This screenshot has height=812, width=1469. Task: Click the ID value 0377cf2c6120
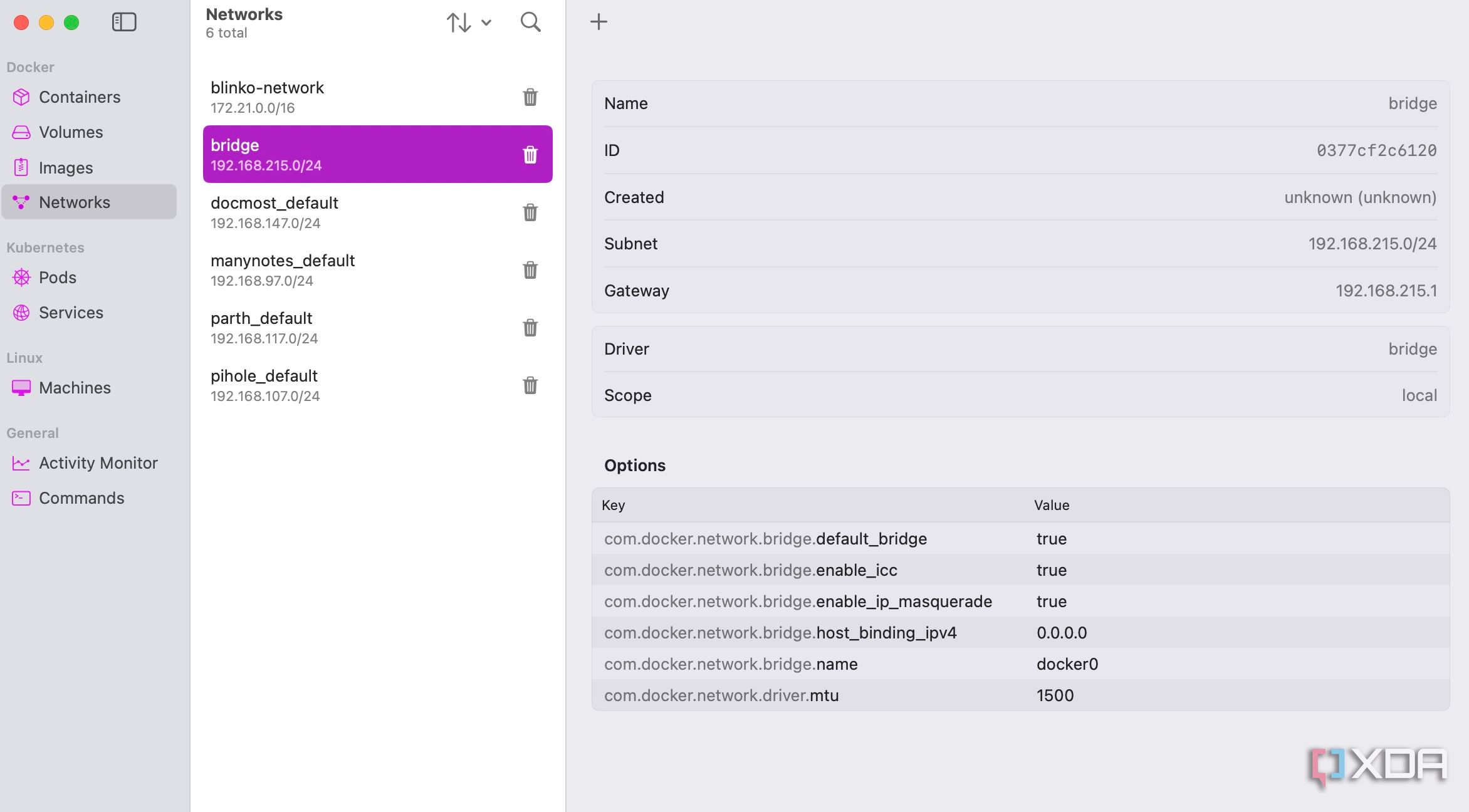pos(1376,150)
